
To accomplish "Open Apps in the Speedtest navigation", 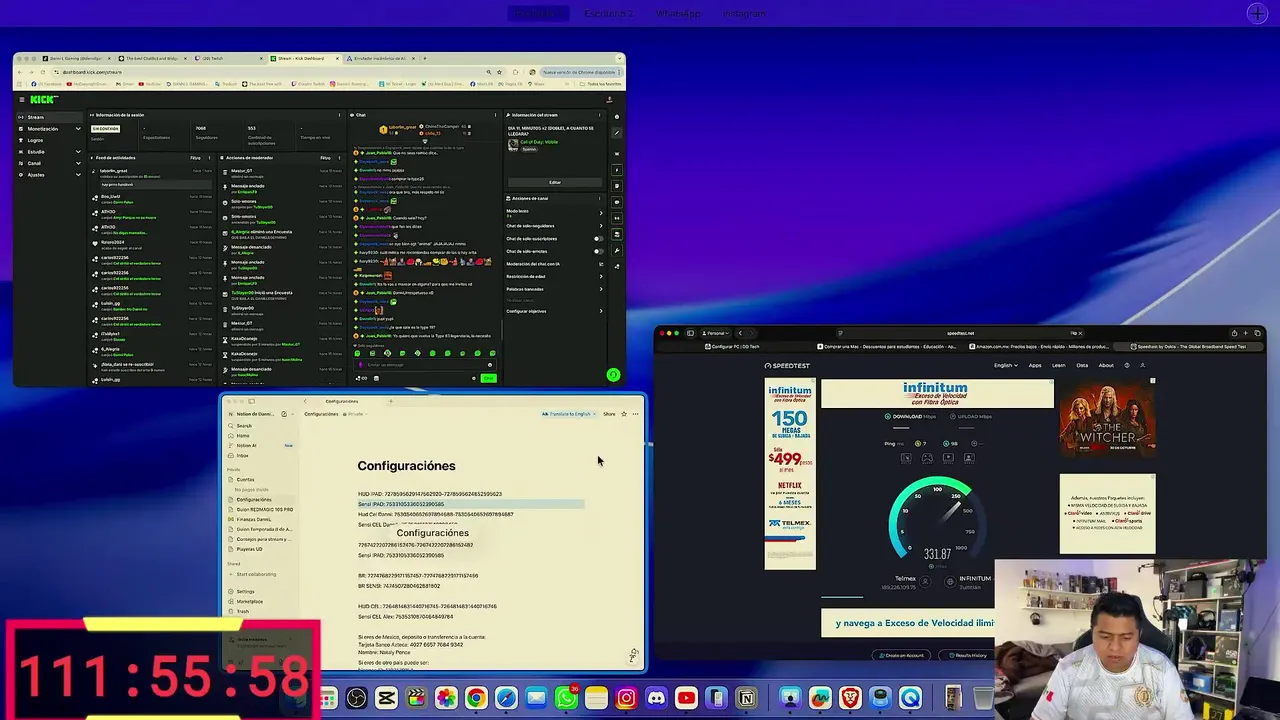I will 1035,365.
